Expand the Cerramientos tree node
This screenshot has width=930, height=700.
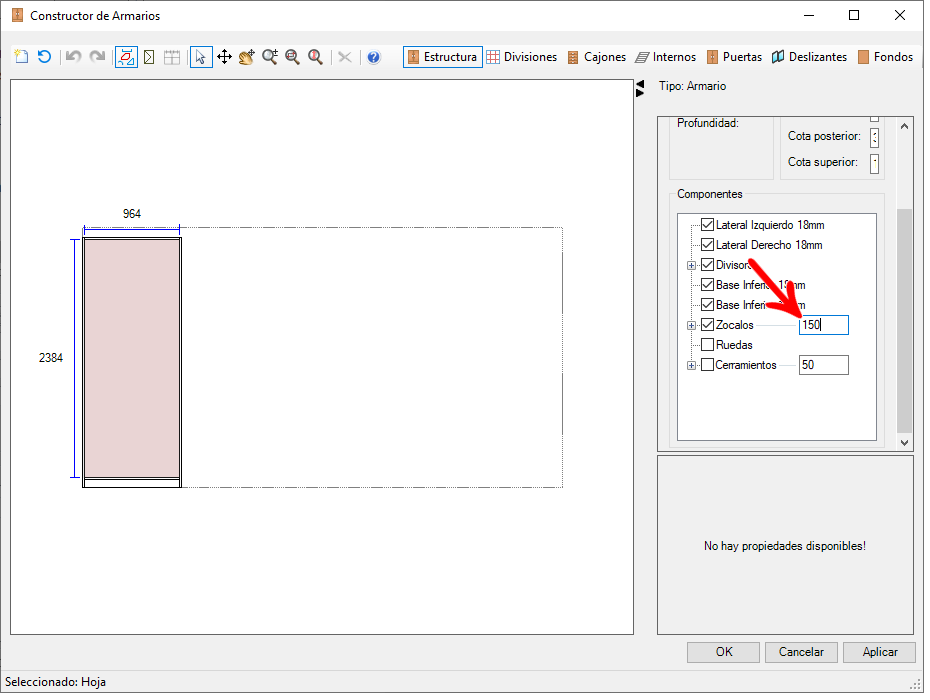pyautogui.click(x=692, y=365)
